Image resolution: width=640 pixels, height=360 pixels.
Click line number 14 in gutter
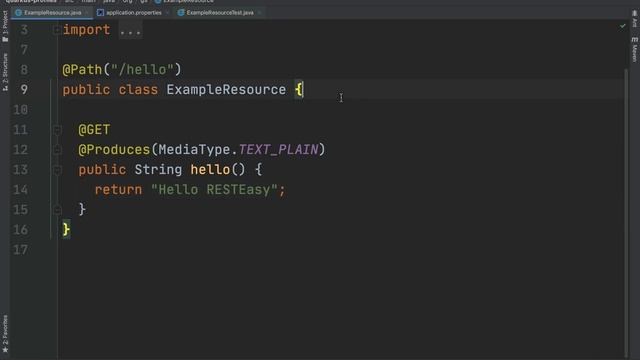(20, 190)
